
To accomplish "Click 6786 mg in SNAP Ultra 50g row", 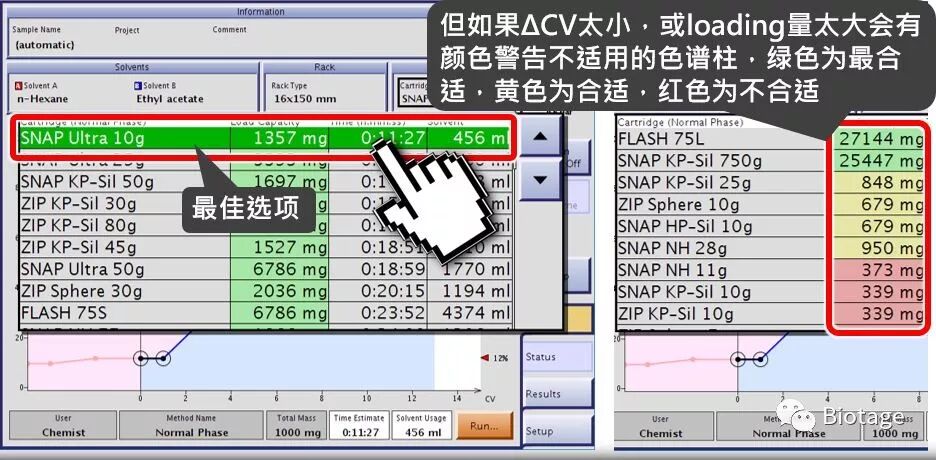I will [279, 269].
